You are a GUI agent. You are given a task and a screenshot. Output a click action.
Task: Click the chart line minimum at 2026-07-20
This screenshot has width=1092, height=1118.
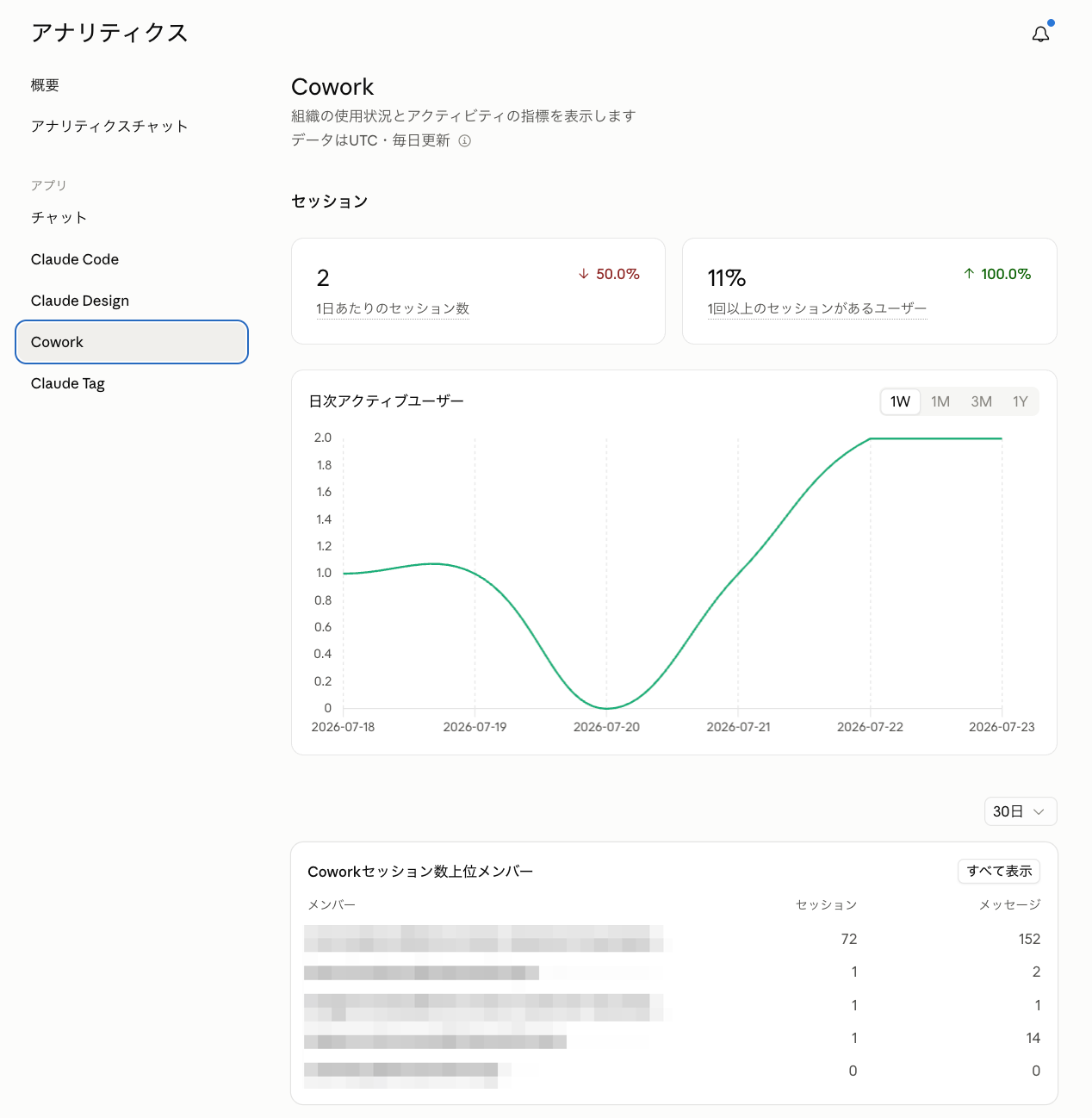[x=606, y=708]
